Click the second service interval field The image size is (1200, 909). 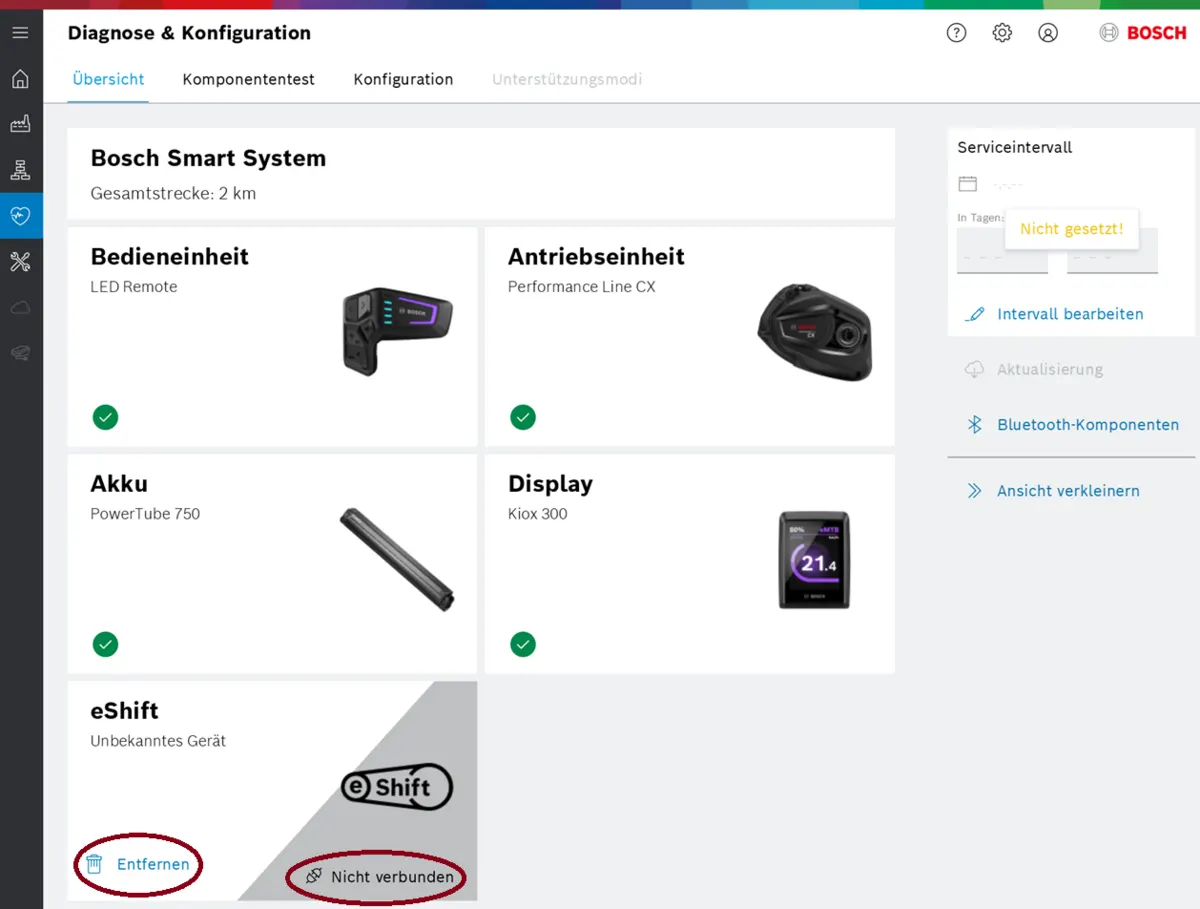click(x=1112, y=251)
